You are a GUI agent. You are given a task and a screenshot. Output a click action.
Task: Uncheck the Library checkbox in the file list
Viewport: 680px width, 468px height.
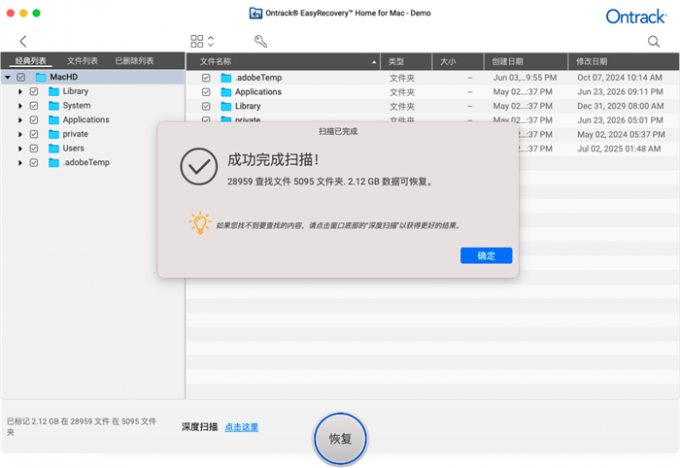coord(206,106)
